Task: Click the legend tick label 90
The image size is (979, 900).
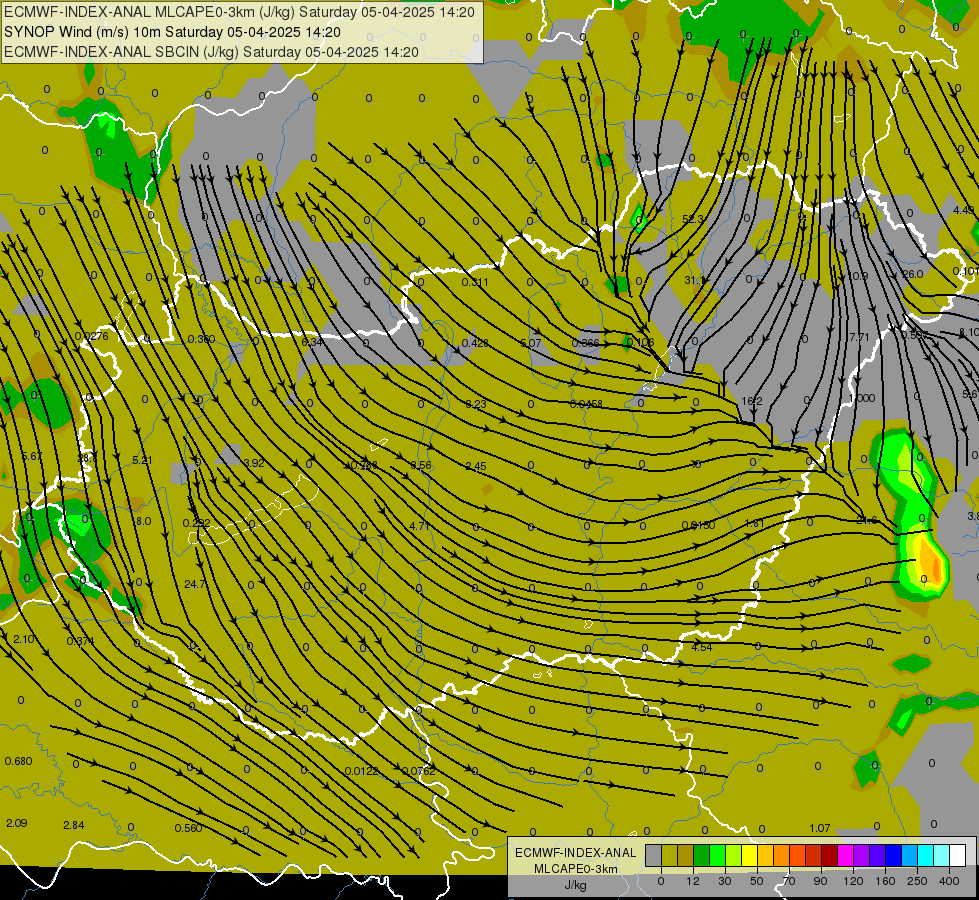Action: tap(820, 881)
